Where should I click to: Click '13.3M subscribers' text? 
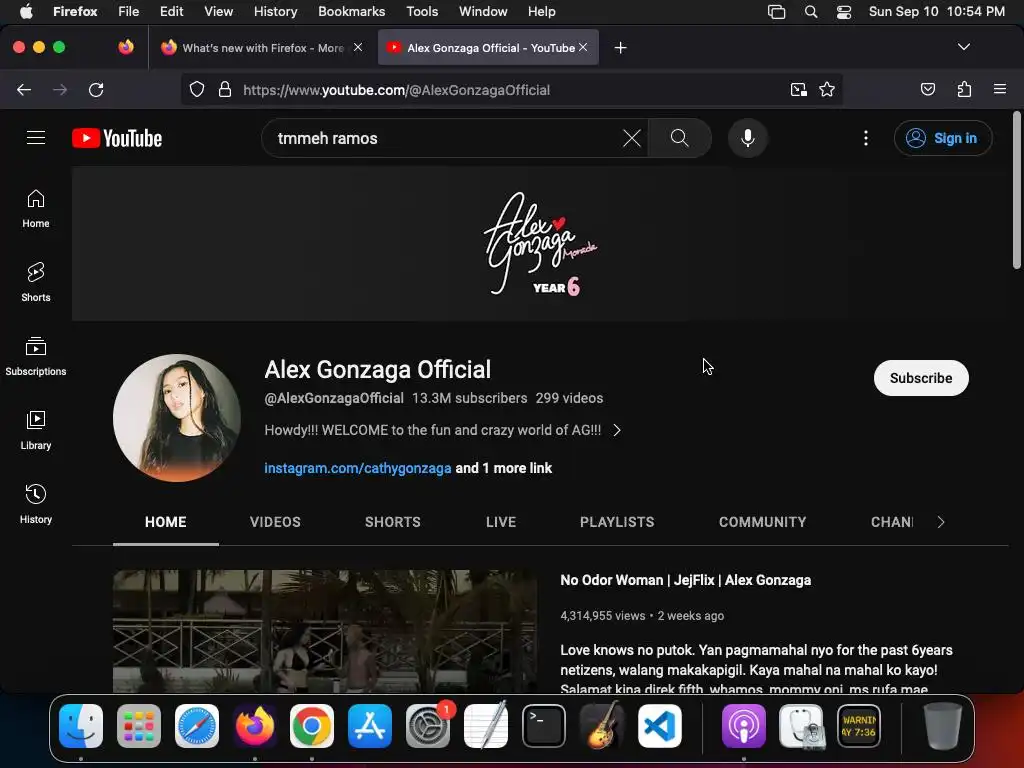click(x=470, y=398)
